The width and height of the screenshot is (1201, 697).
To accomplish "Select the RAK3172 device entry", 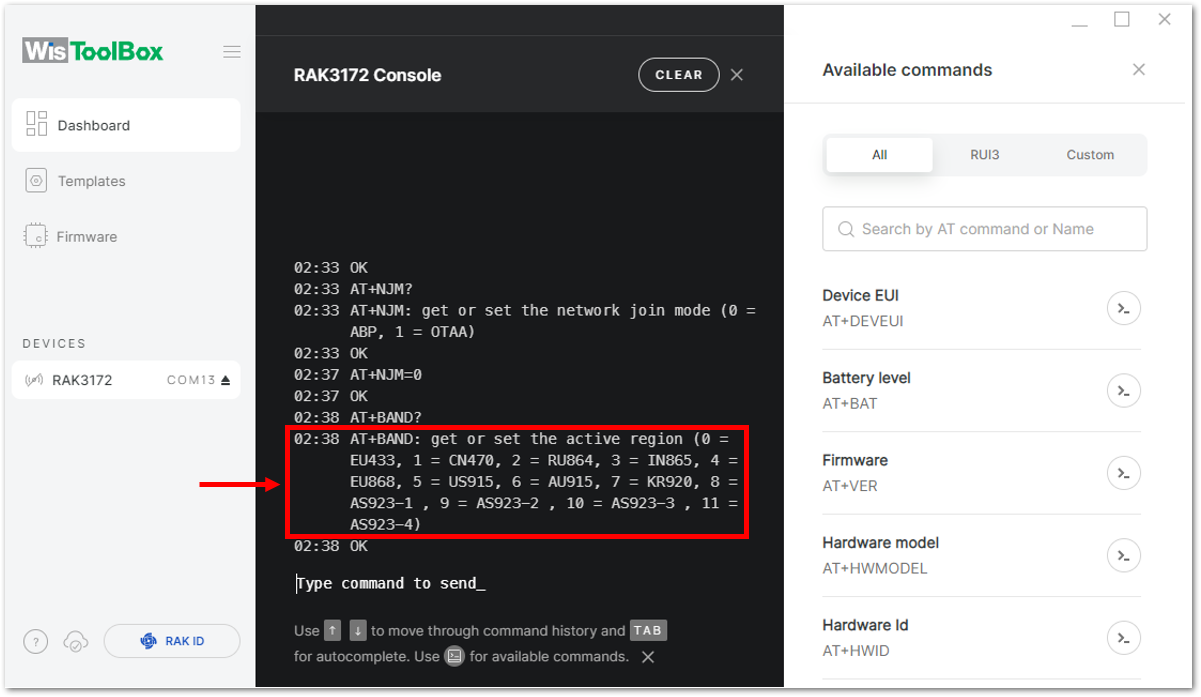I will point(126,380).
